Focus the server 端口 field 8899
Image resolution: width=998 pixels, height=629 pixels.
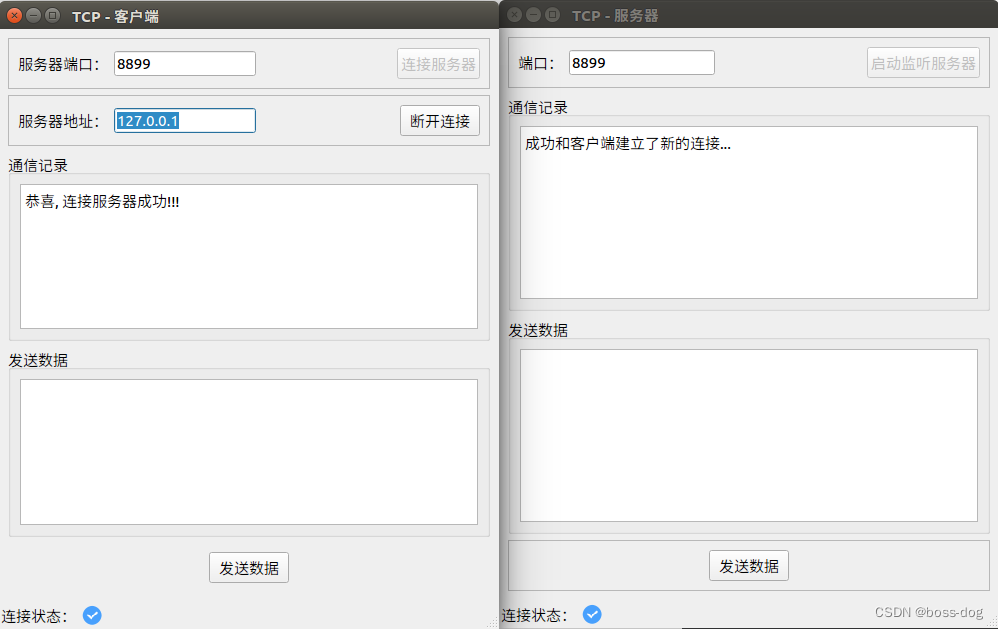[x=642, y=63]
